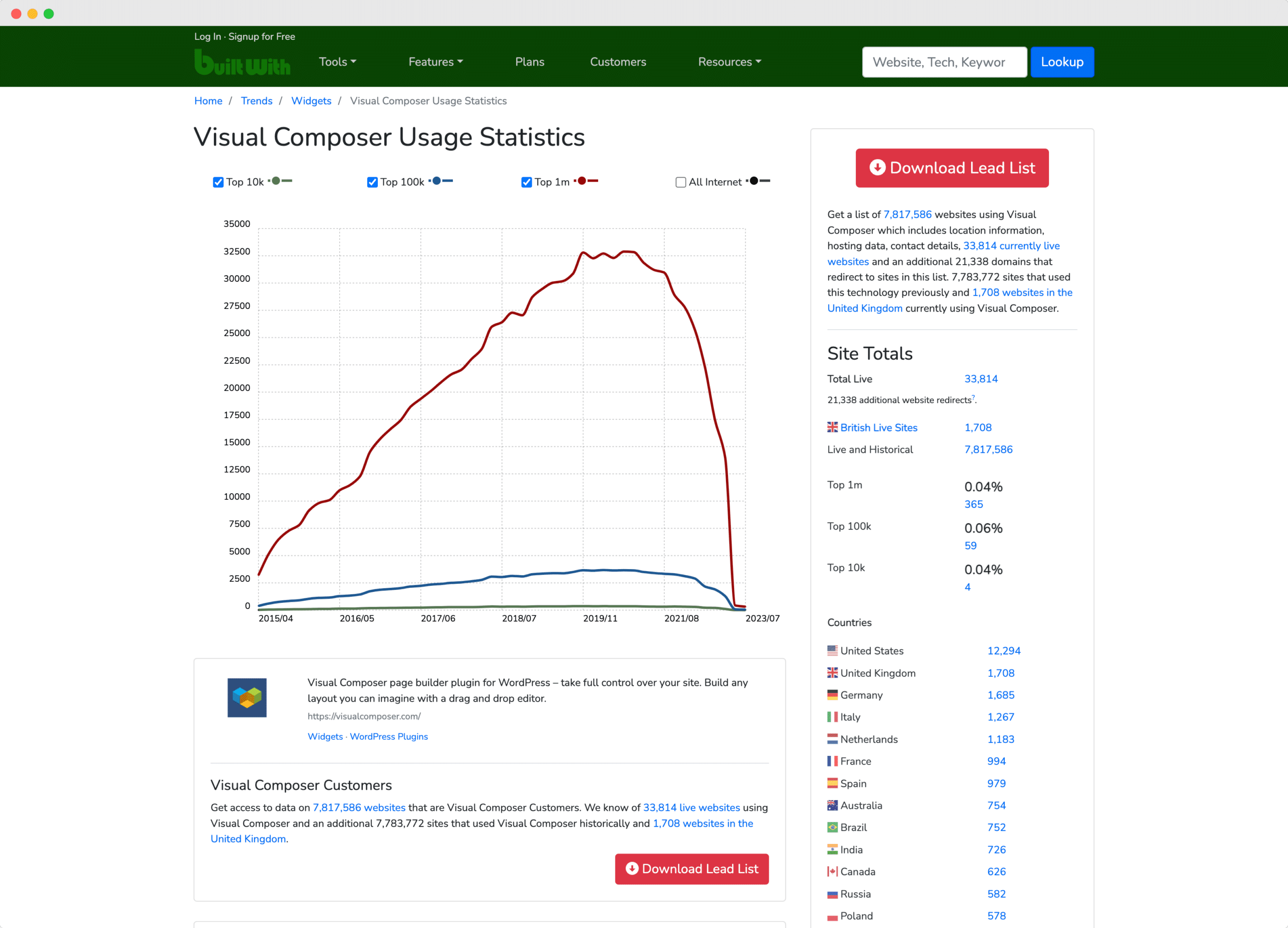1288x928 pixels.
Task: Open the Canada count 626
Action: pos(996,872)
